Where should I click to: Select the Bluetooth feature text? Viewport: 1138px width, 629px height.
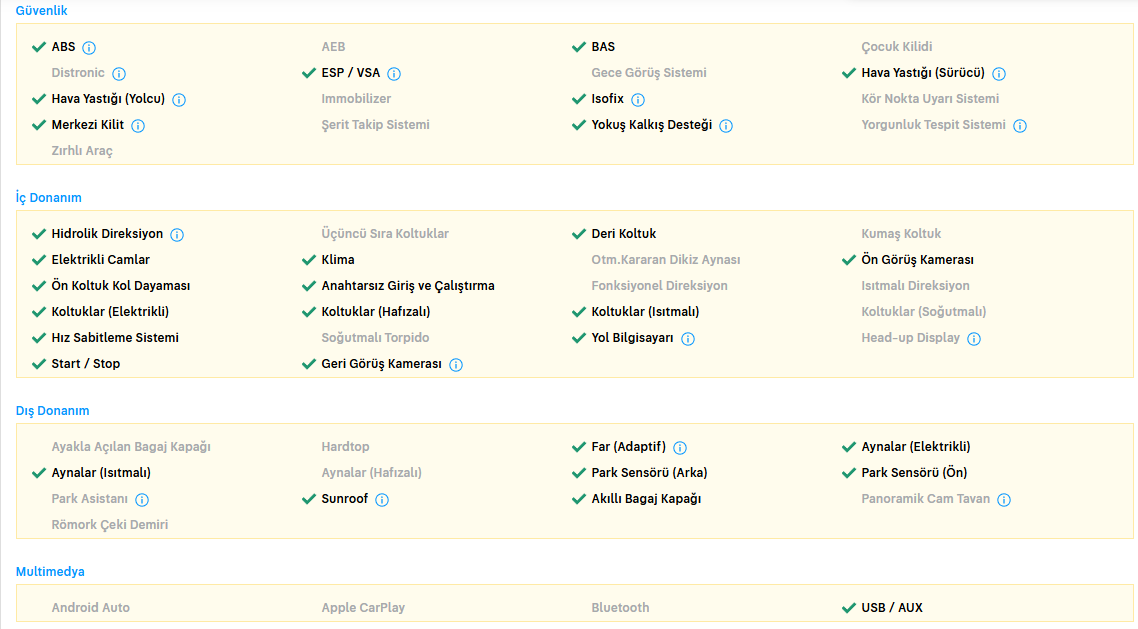(x=621, y=609)
